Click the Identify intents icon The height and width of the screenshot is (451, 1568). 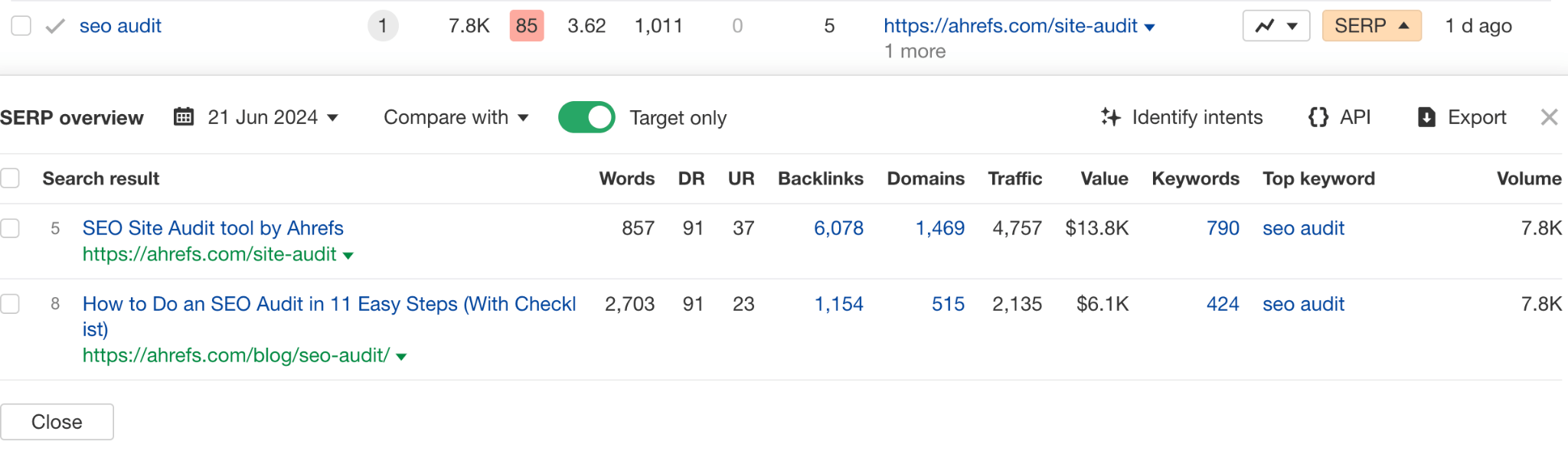(x=1112, y=117)
